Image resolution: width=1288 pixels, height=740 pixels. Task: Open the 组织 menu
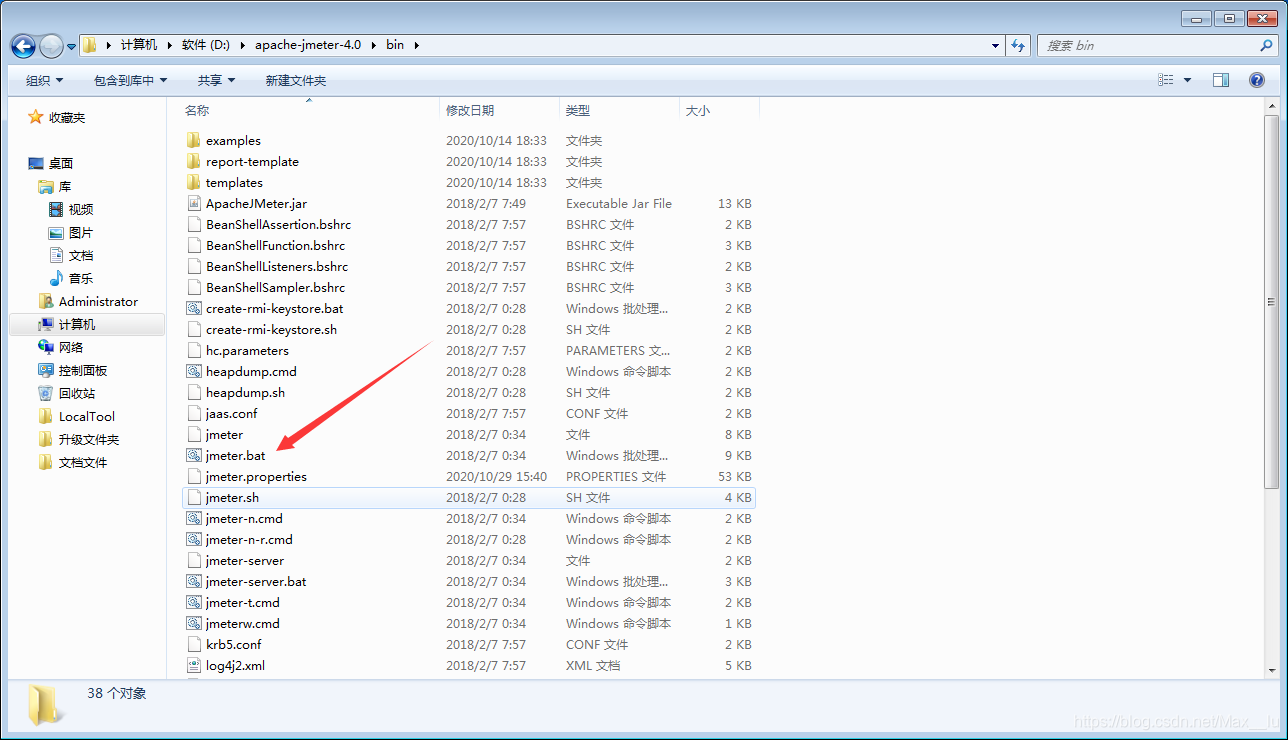coord(44,80)
